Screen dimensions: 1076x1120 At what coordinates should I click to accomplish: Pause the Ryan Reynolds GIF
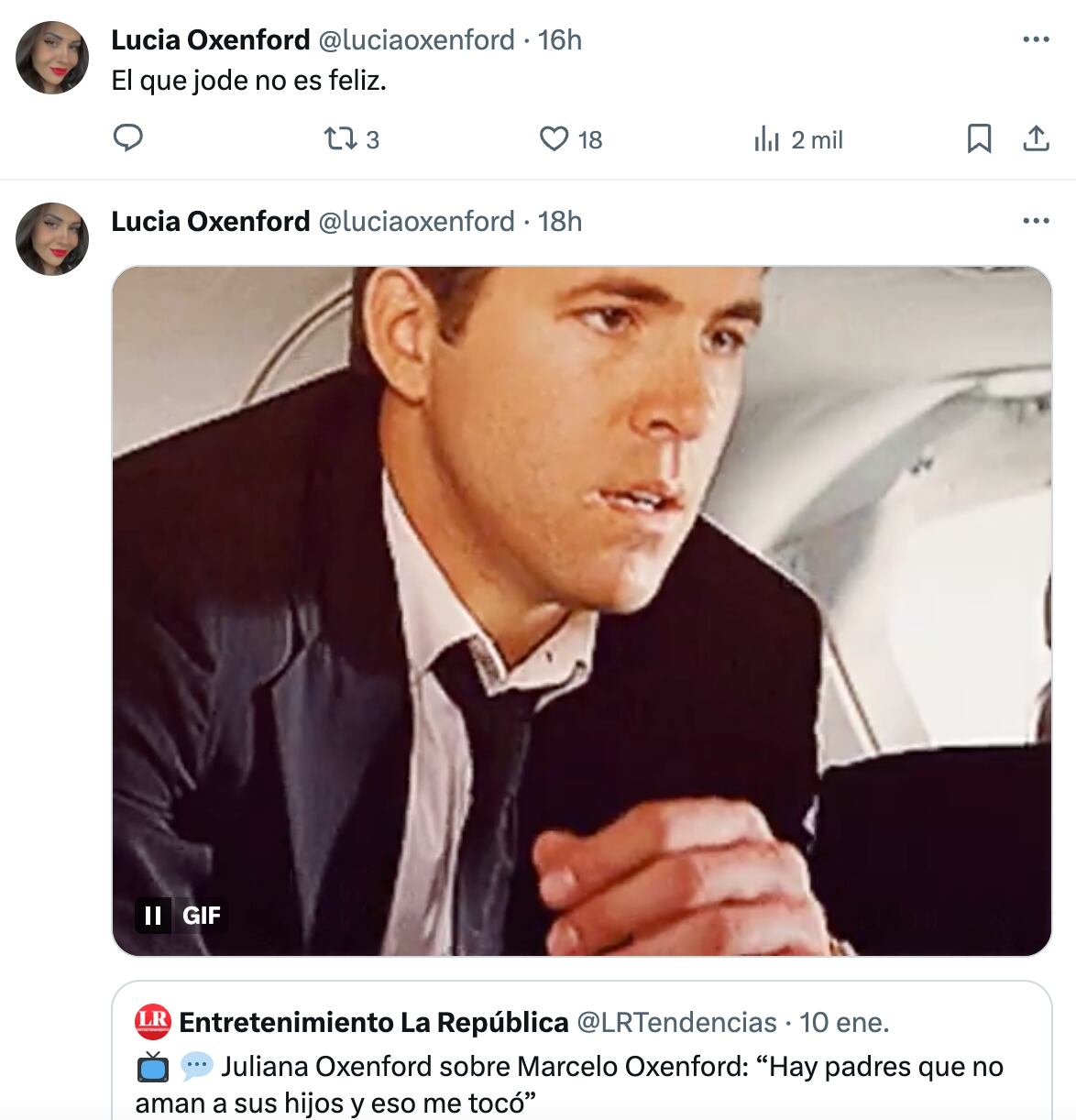coord(152,916)
